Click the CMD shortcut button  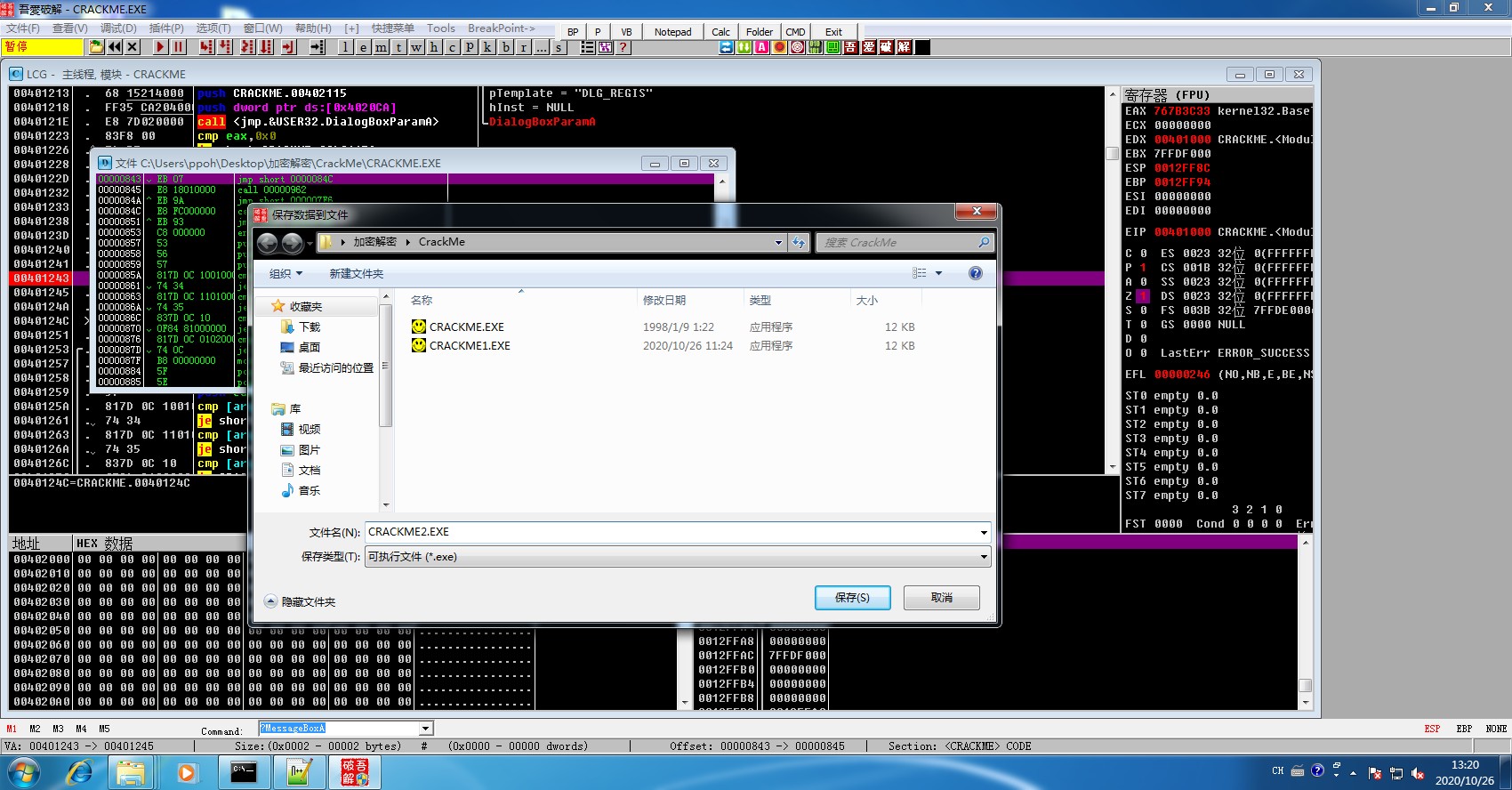point(795,32)
